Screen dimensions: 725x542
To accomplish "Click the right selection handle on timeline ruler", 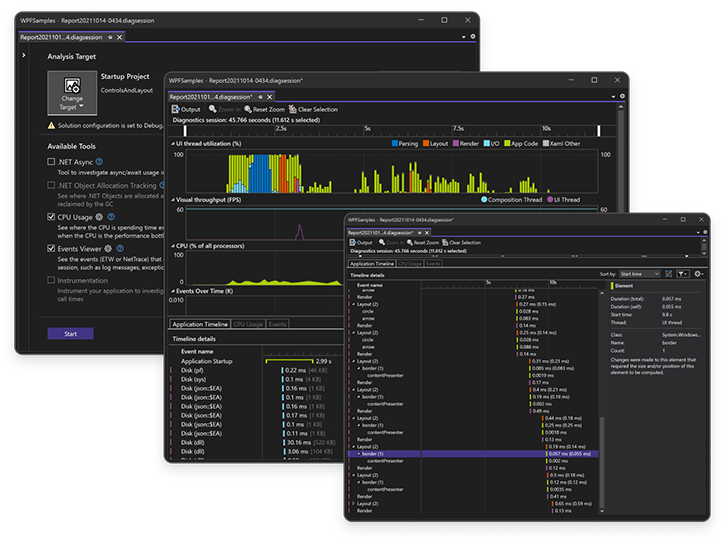I will click(x=598, y=131).
